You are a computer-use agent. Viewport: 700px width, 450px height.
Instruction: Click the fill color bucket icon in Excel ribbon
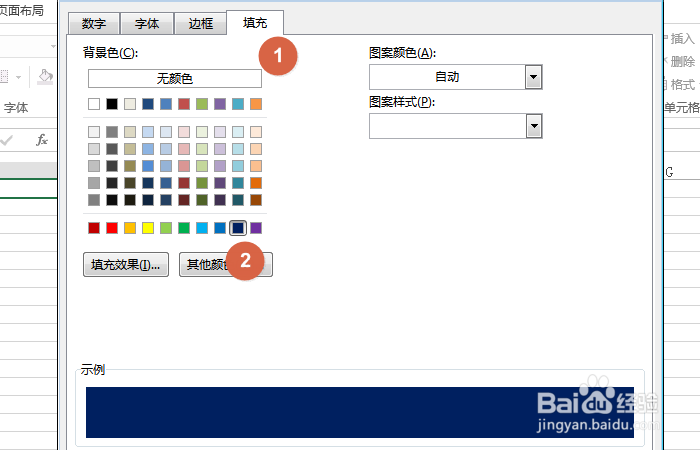pyautogui.click(x=45, y=77)
